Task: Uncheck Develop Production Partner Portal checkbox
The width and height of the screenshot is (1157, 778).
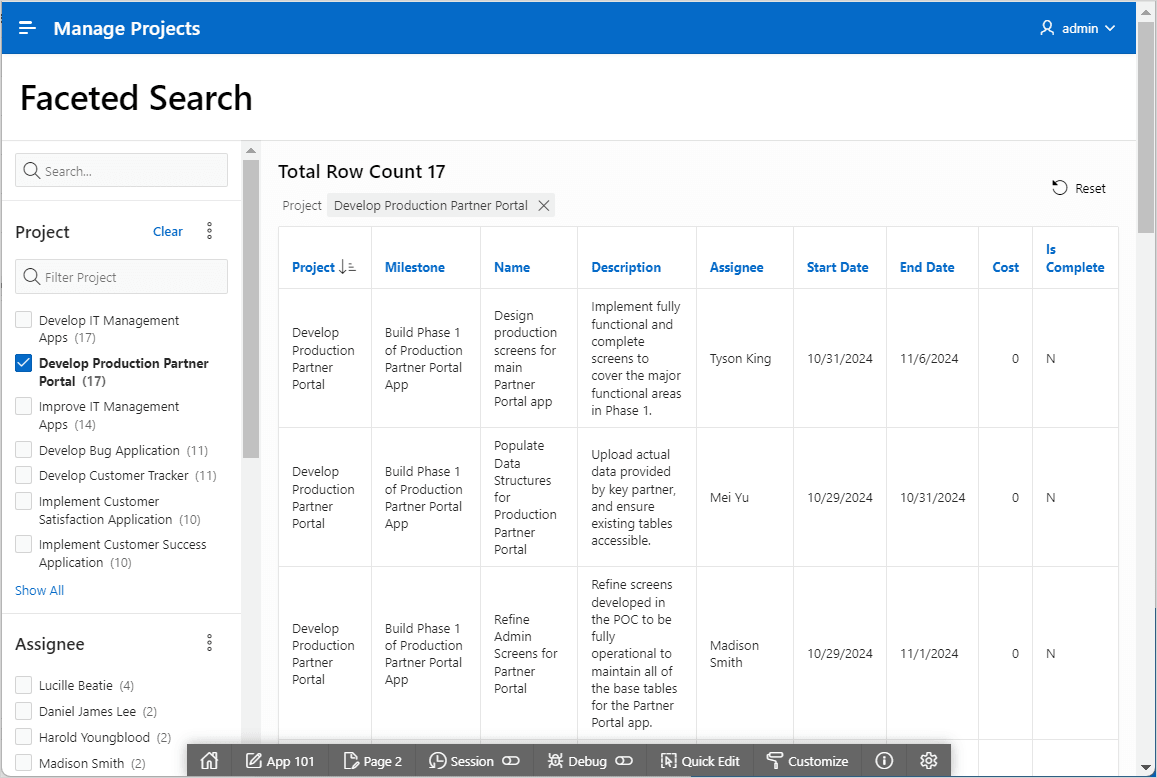Action: [x=24, y=362]
